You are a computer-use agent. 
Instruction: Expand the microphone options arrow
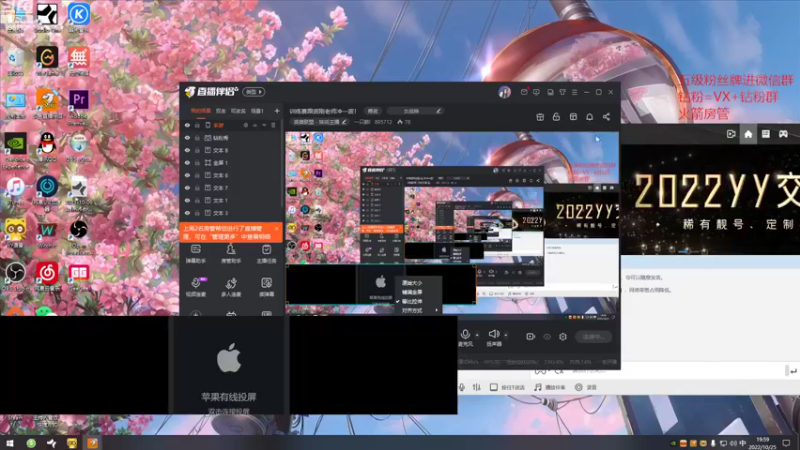[x=477, y=335]
